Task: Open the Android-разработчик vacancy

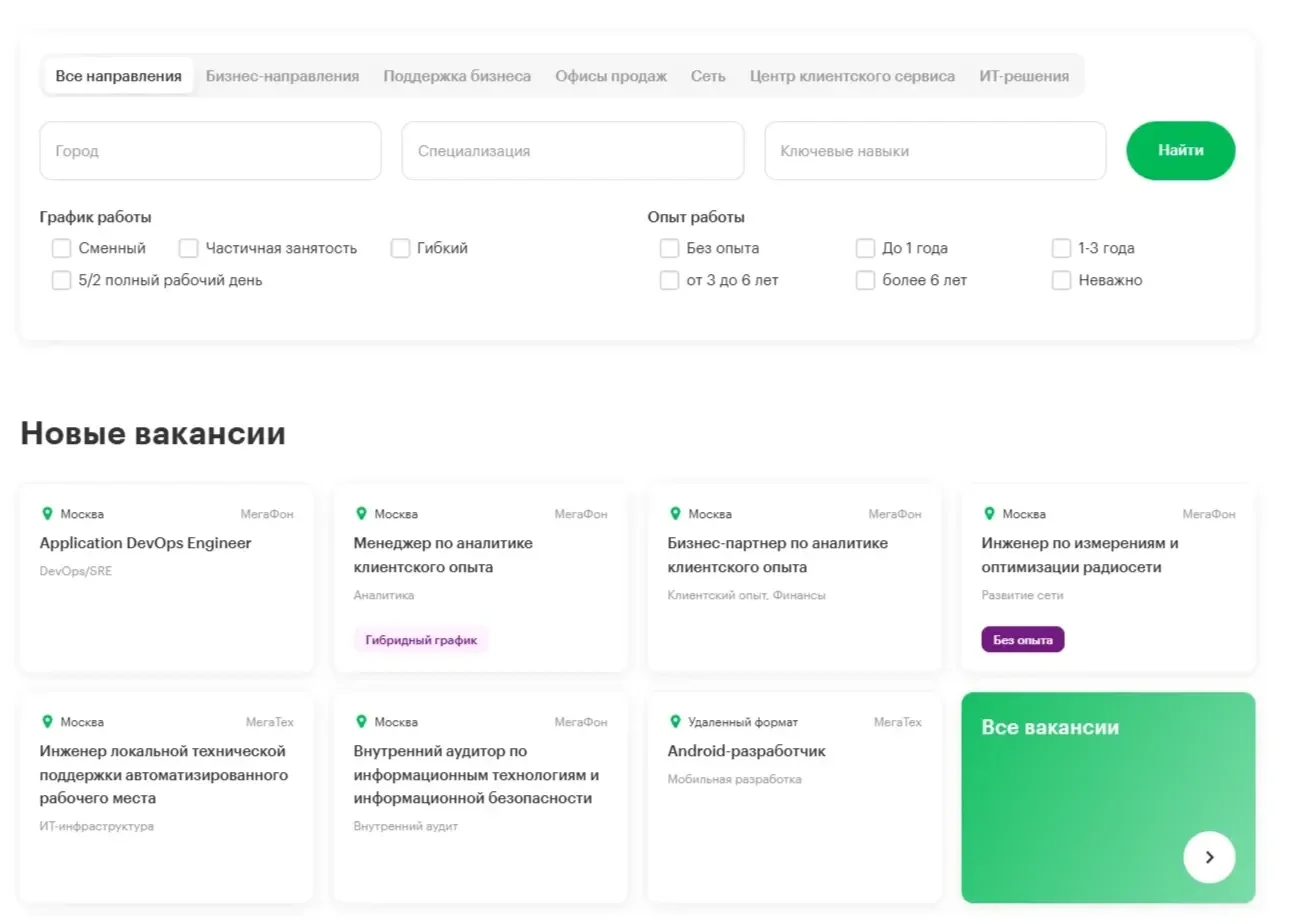Action: (747, 751)
